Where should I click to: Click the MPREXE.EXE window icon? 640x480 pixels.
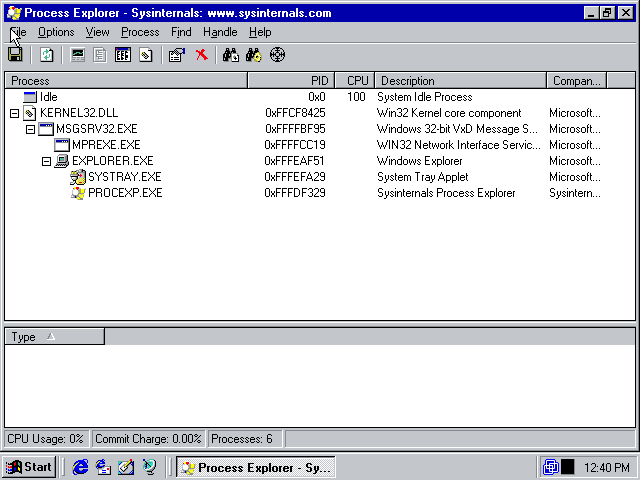(62, 145)
